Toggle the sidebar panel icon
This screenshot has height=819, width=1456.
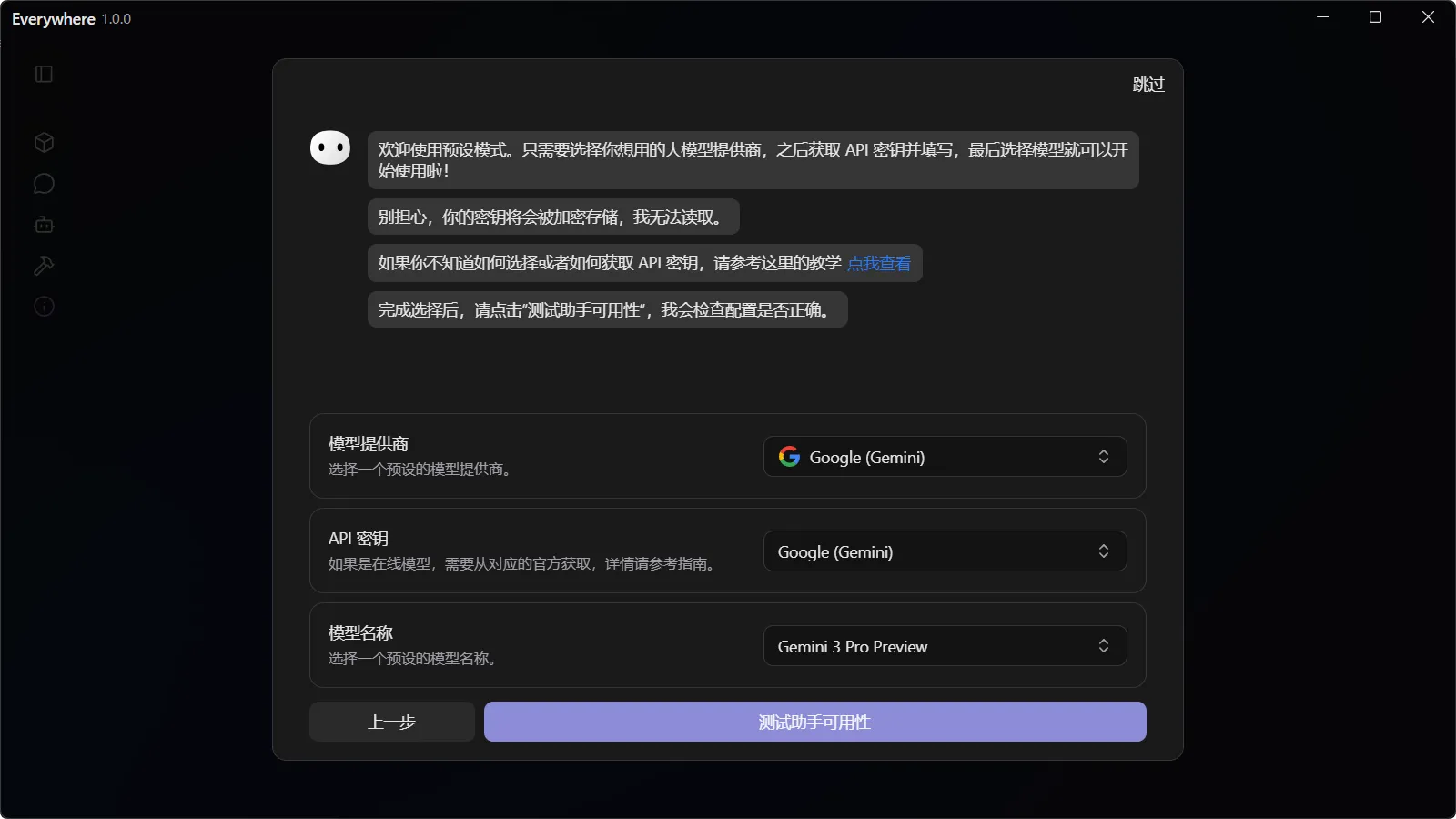pyautogui.click(x=44, y=74)
